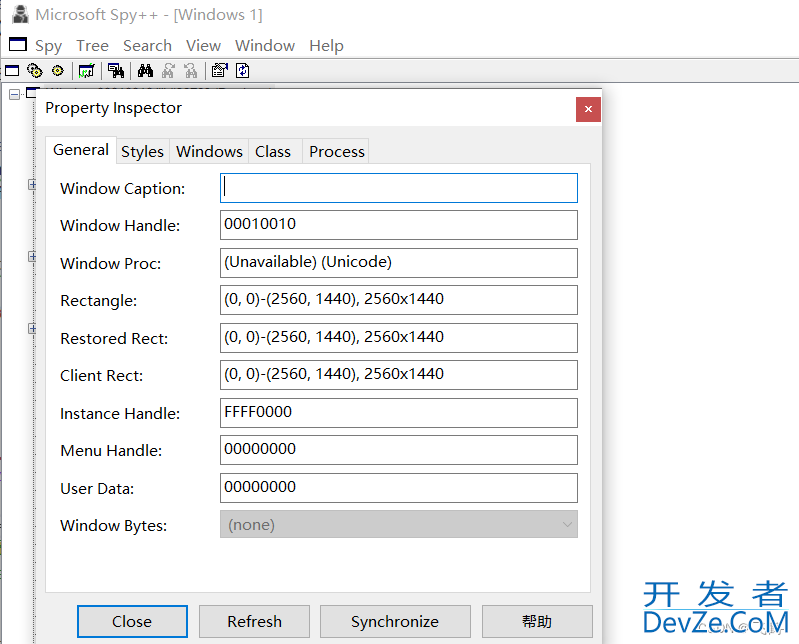
Task: Switch to the Process tab
Action: pyautogui.click(x=336, y=152)
